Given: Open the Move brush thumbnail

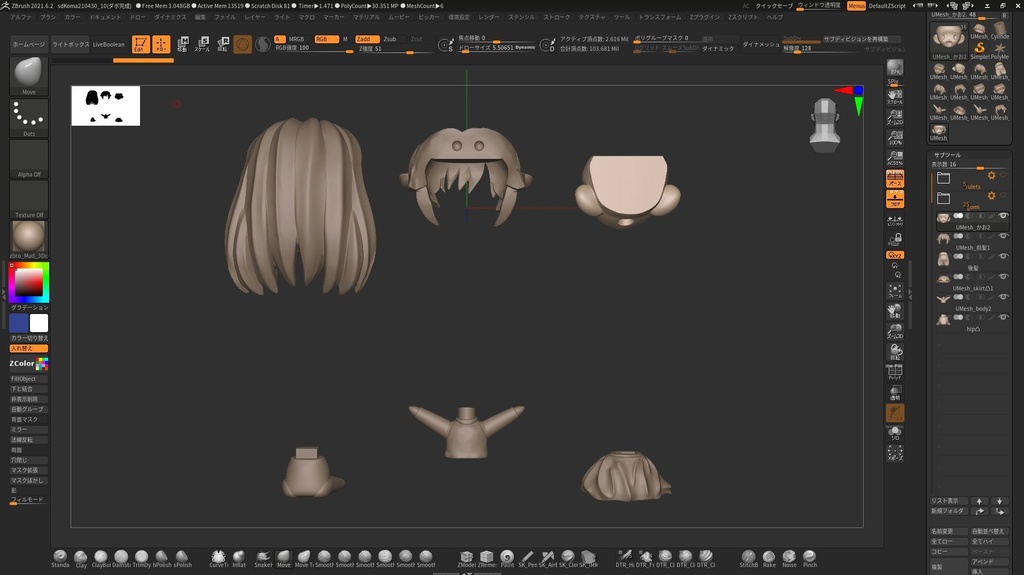Looking at the screenshot, I should 29,74.
